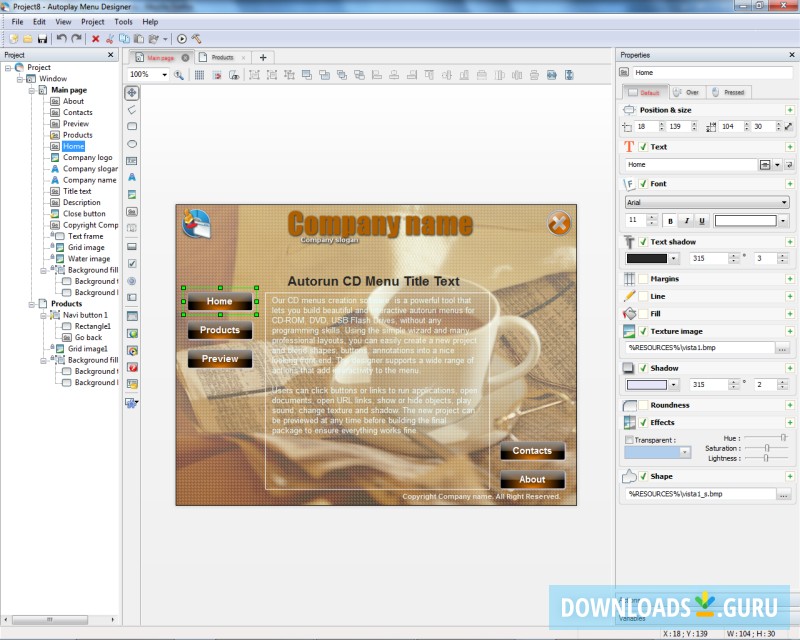Enable the Margins checkbox

pyautogui.click(x=643, y=279)
